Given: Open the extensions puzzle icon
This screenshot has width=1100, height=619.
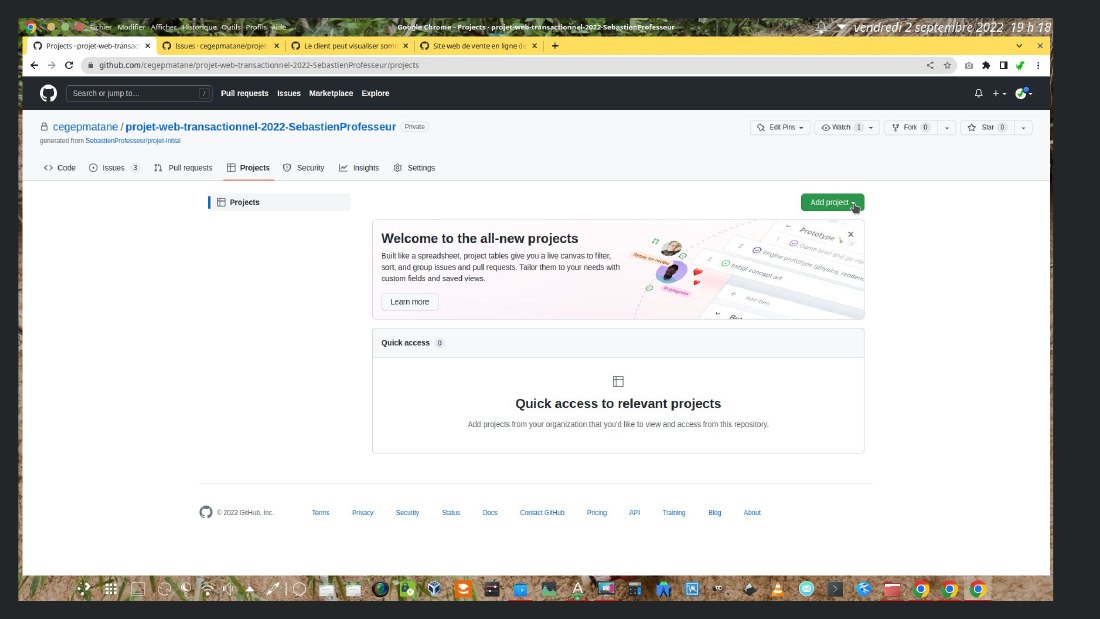Looking at the screenshot, I should coord(986,65).
